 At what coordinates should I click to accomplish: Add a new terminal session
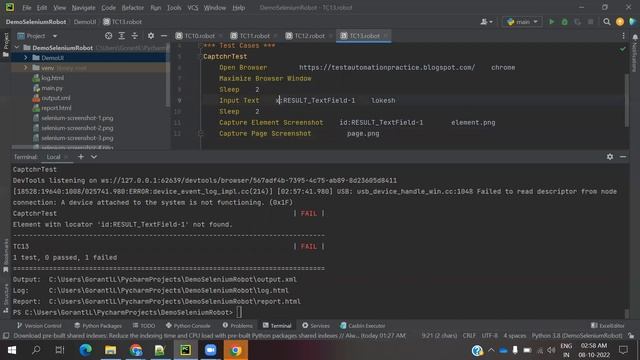tap(81, 157)
